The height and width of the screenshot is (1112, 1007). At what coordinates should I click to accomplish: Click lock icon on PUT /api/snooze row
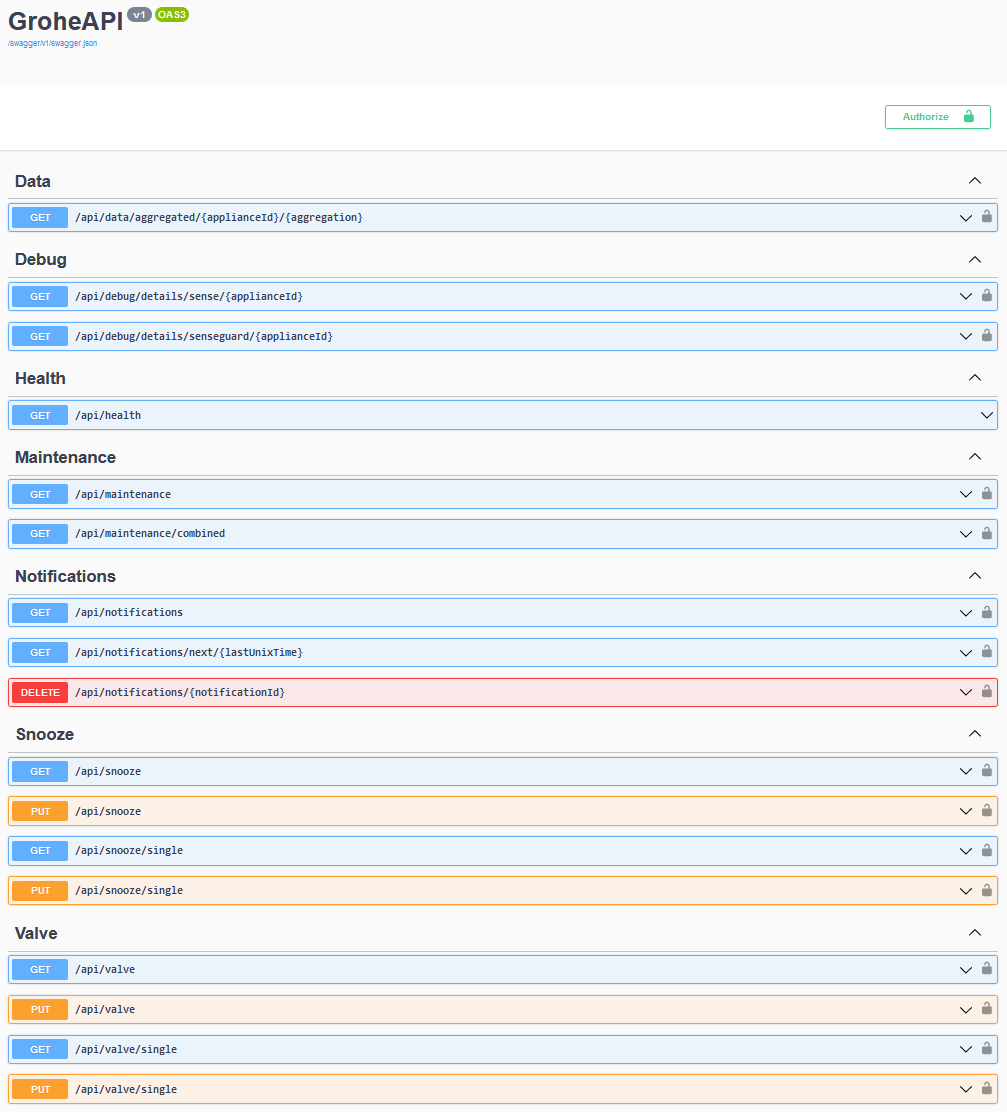986,810
